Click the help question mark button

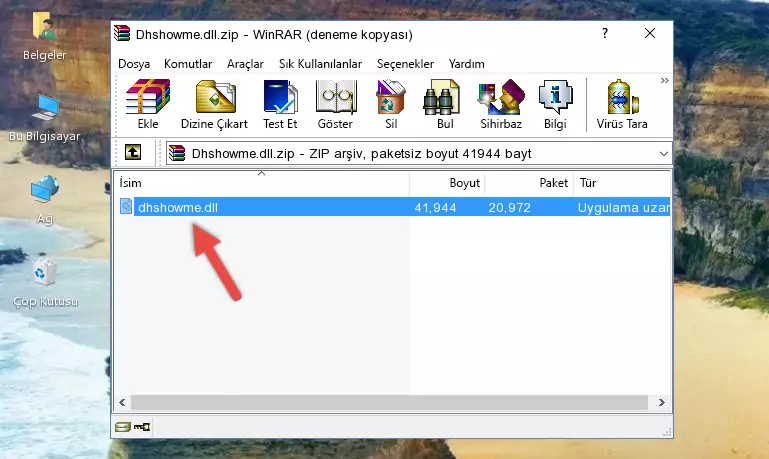point(605,33)
